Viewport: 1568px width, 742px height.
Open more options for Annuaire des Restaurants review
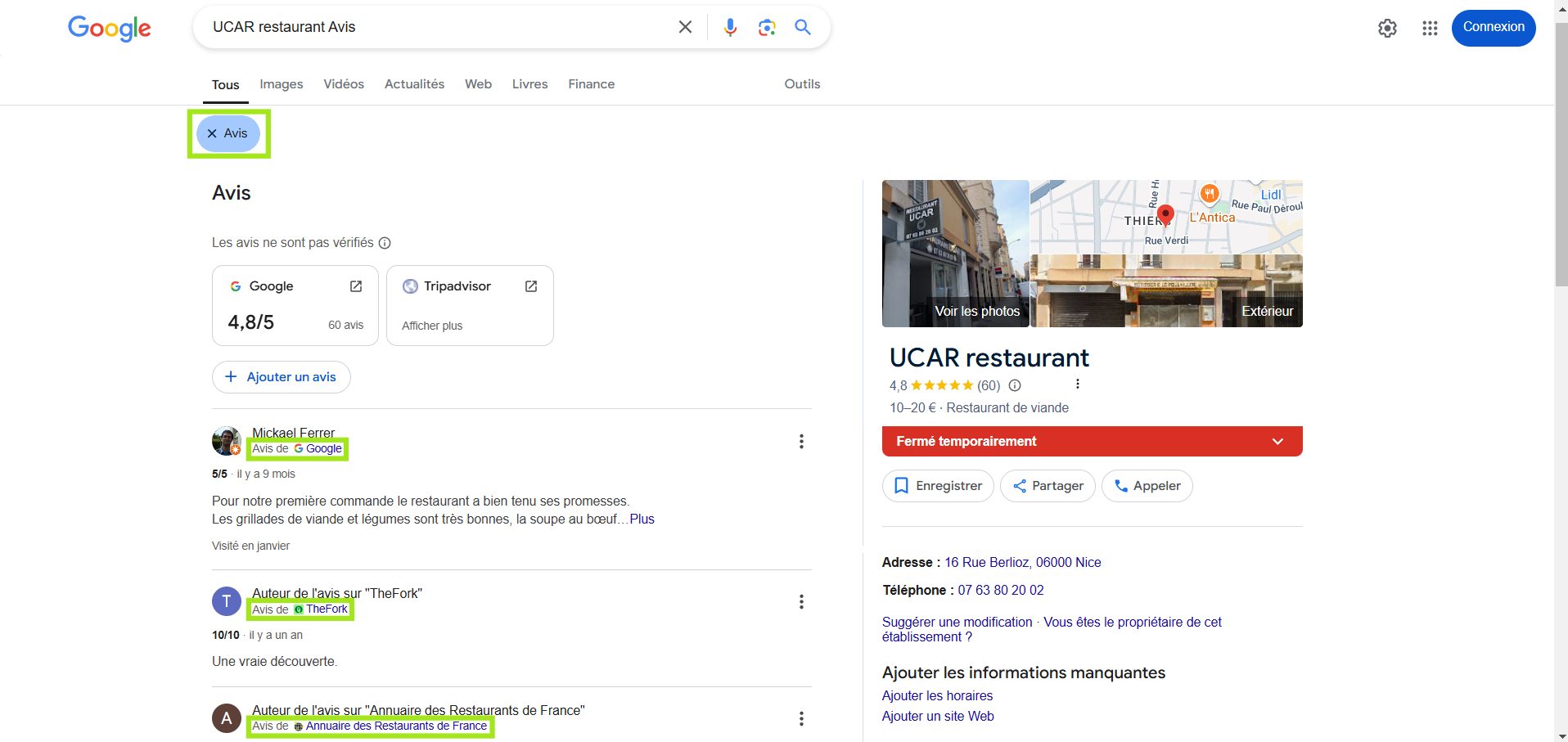801,718
